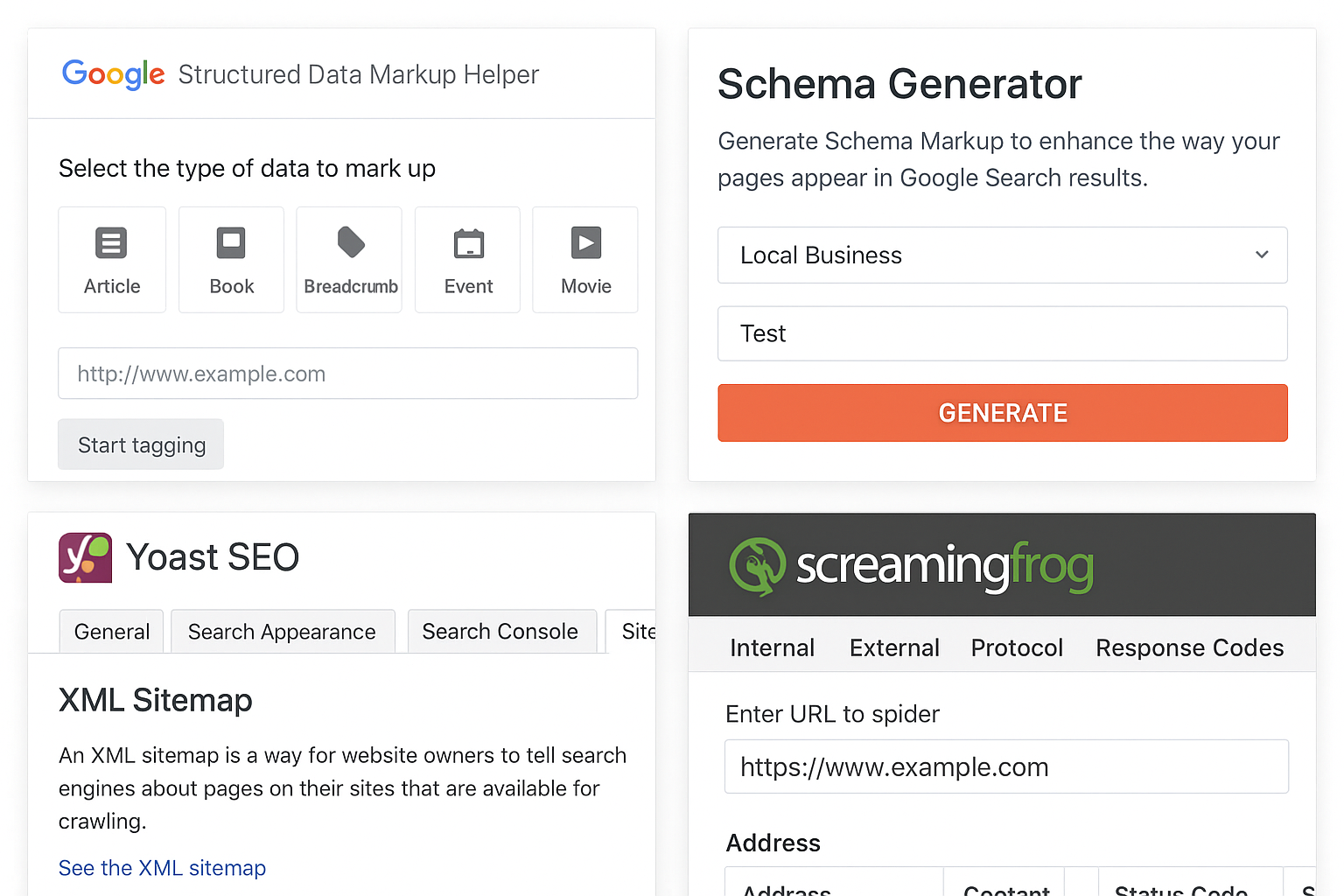The width and height of the screenshot is (1344, 896).
Task: Select the Protocol tab
Action: coord(1016,647)
